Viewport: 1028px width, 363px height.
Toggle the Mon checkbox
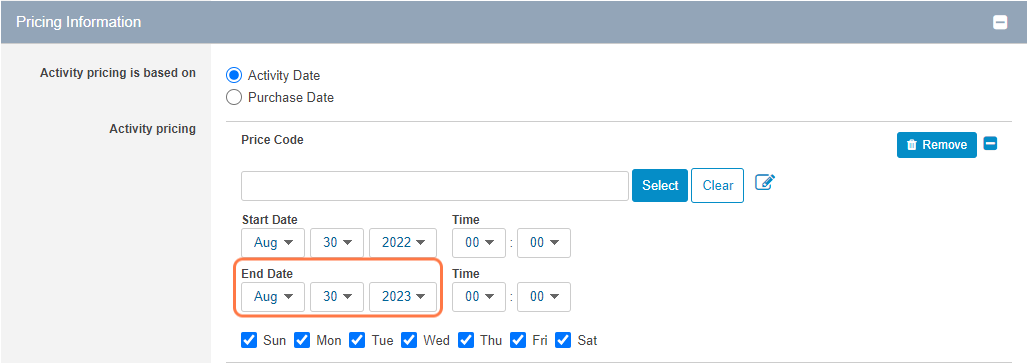pyautogui.click(x=302, y=340)
